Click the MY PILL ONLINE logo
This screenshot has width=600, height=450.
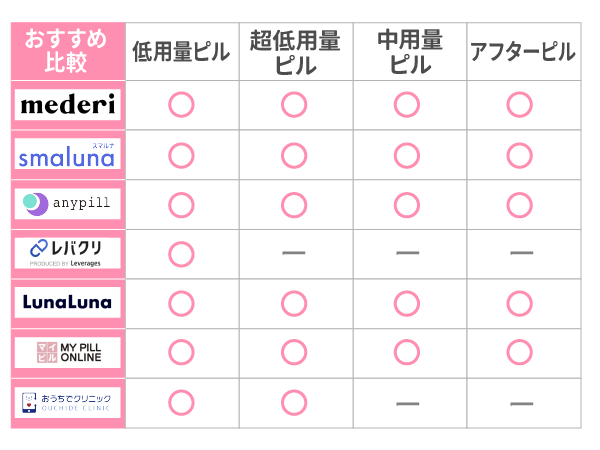coord(68,351)
